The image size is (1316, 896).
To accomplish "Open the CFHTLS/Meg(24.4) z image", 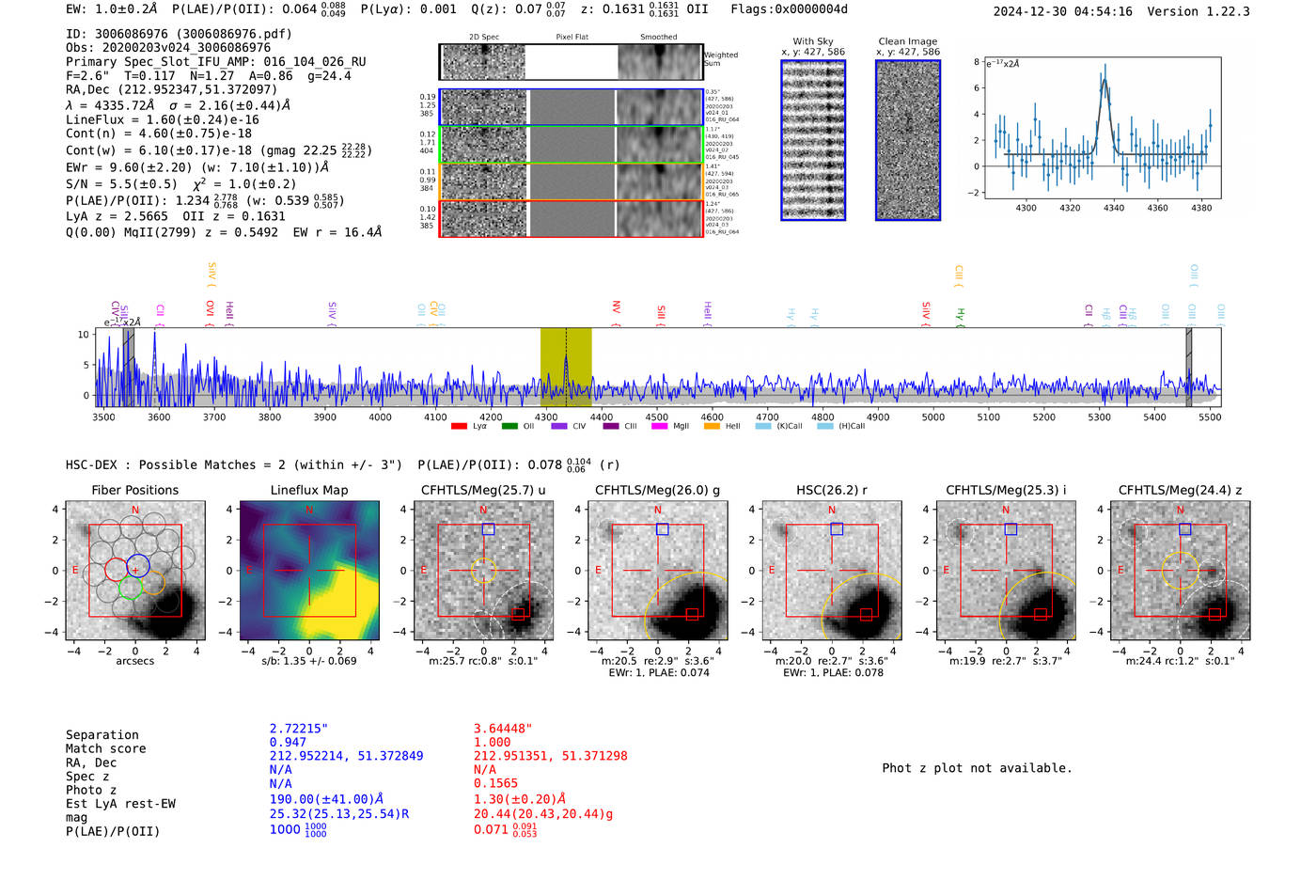I will (1181, 571).
